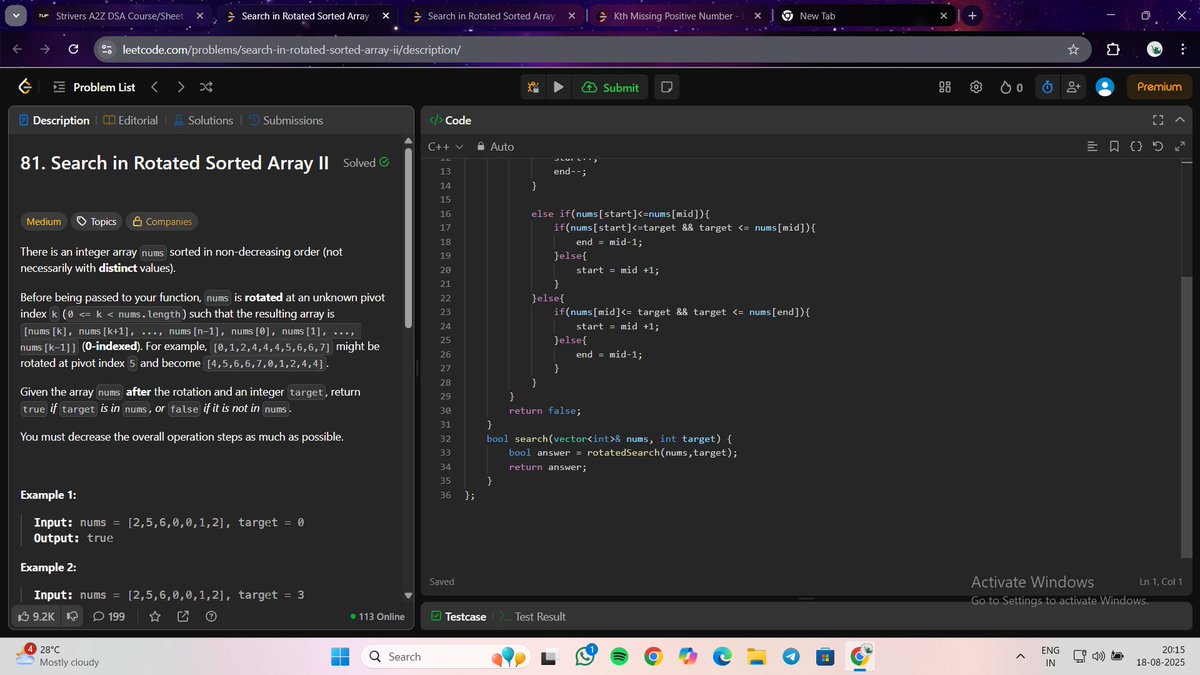Image resolution: width=1200 pixels, height=675 pixels.
Task: Reset code to default icon
Action: point(1158,147)
